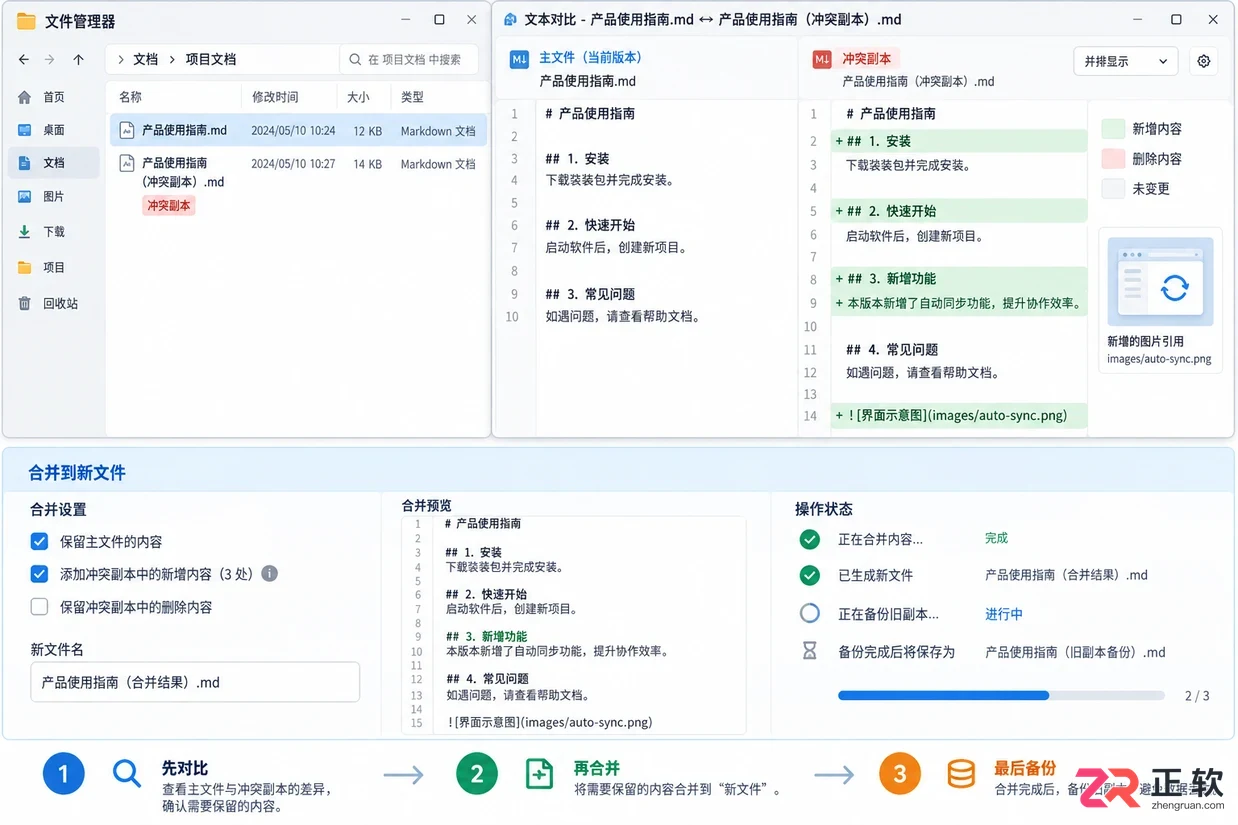1238x825 pixels.
Task: Click the search magnifier in file manager
Action: [x=355, y=60]
